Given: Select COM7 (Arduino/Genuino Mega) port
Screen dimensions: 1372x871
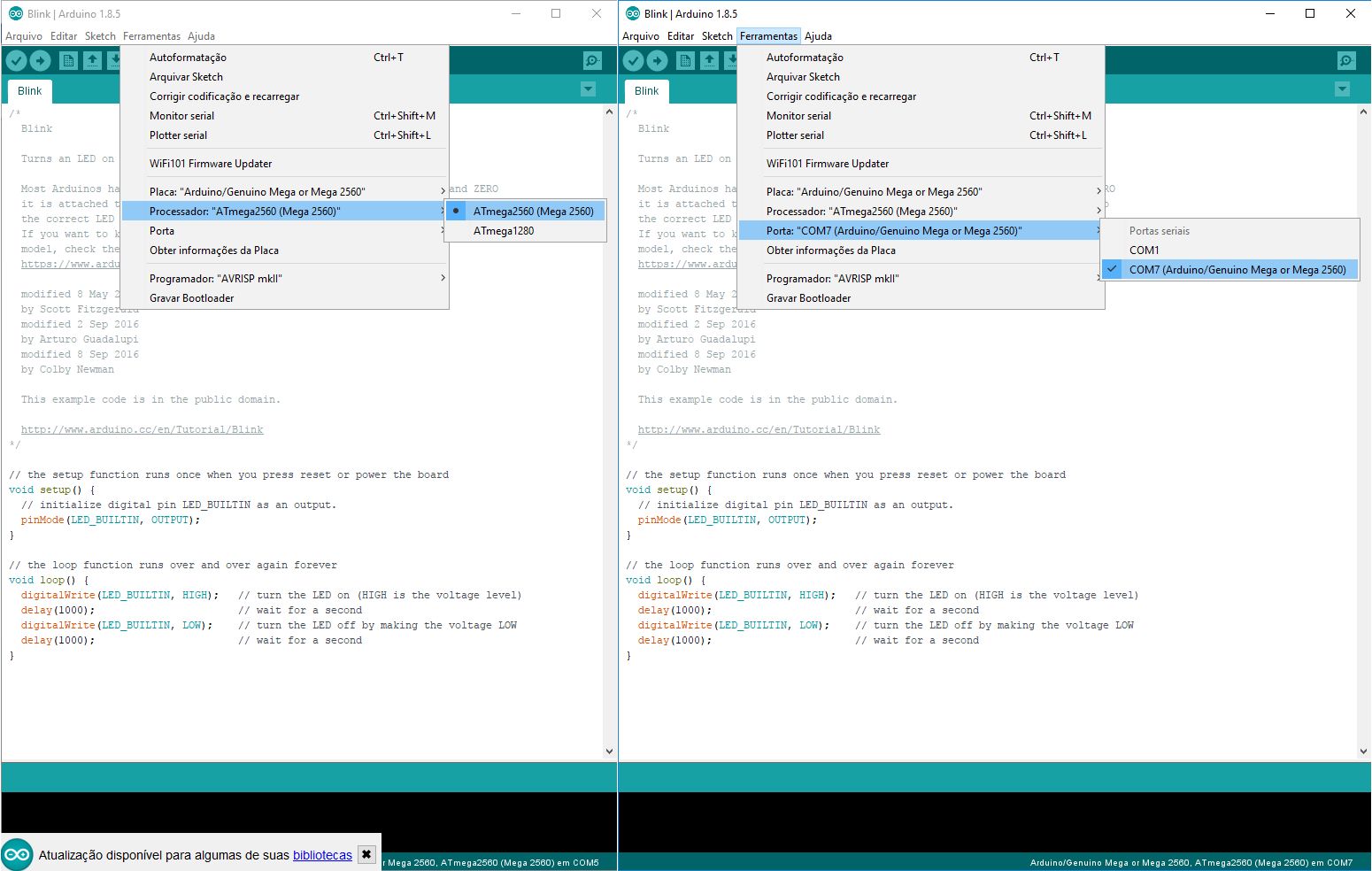Looking at the screenshot, I should pyautogui.click(x=1229, y=270).
